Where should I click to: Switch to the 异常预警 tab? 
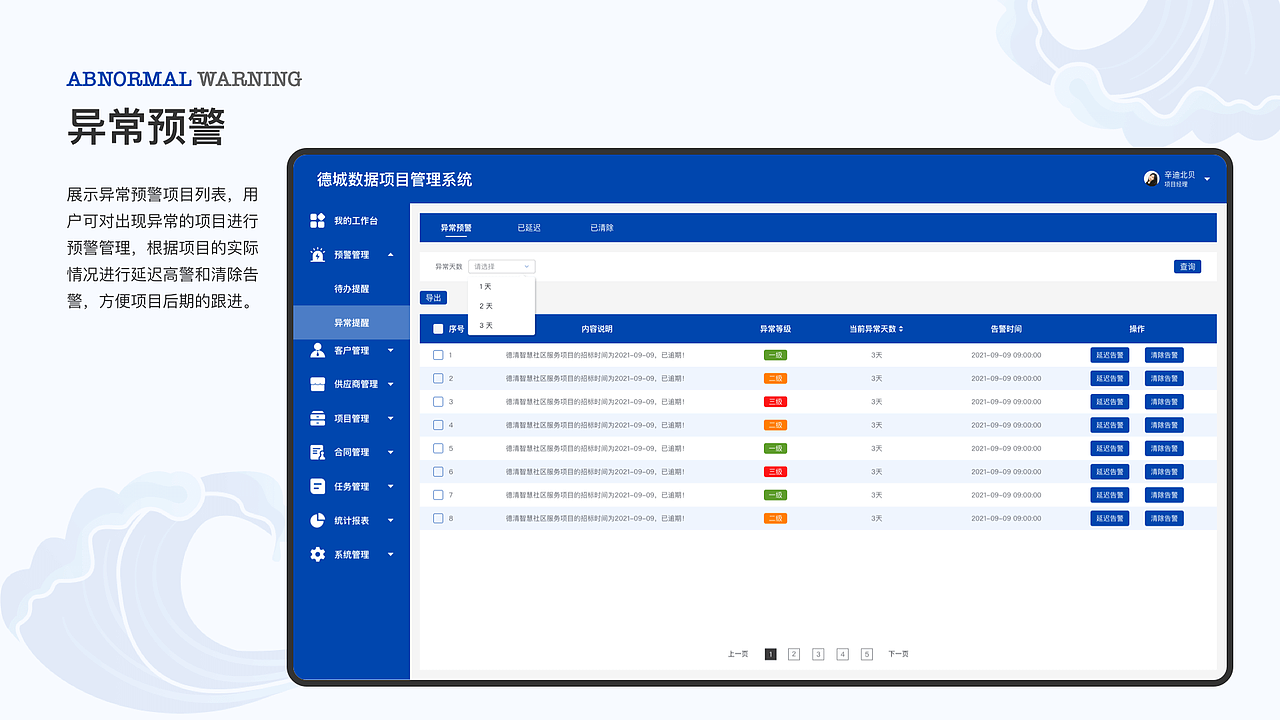coord(456,228)
